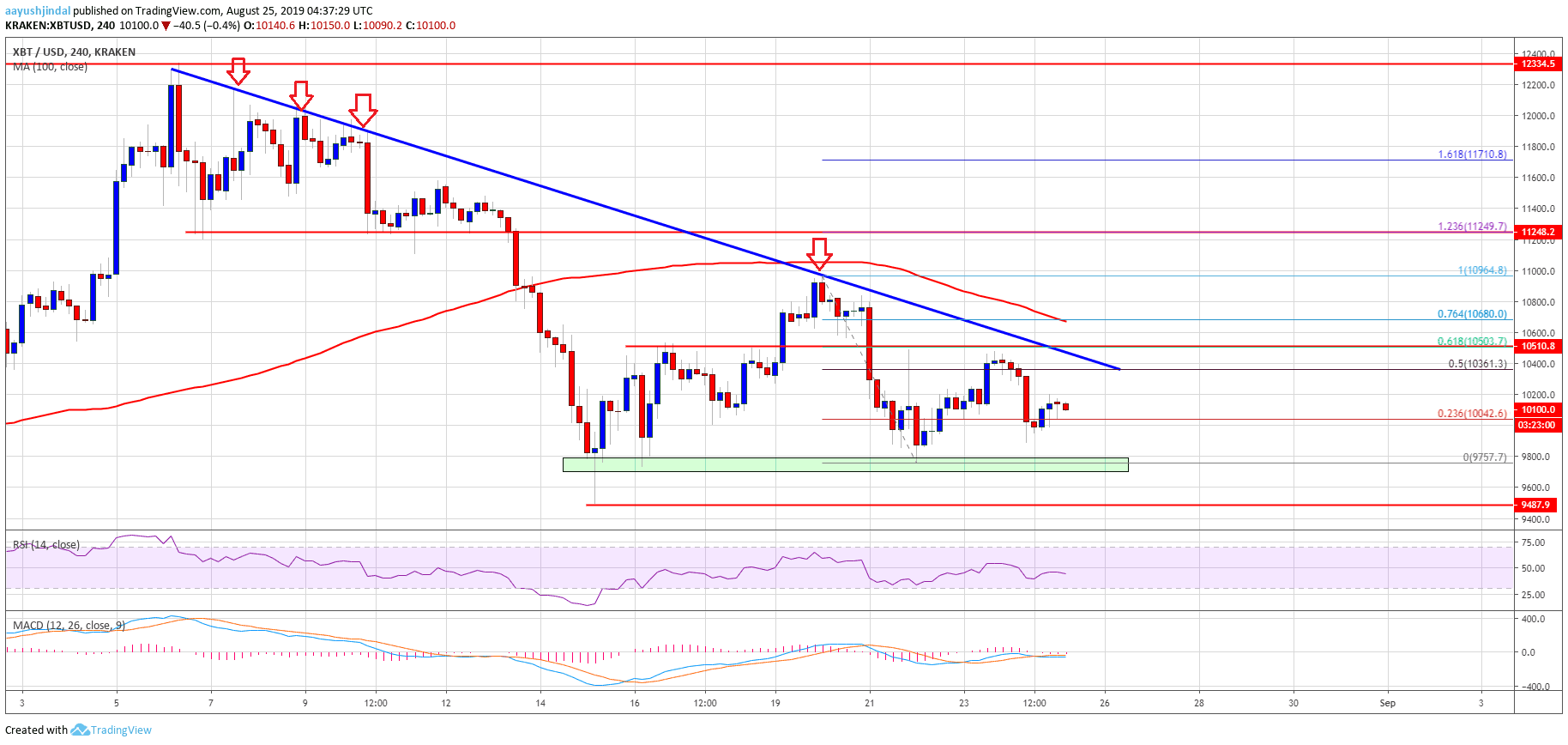Click the RSI (14, close) indicator label

[45, 545]
